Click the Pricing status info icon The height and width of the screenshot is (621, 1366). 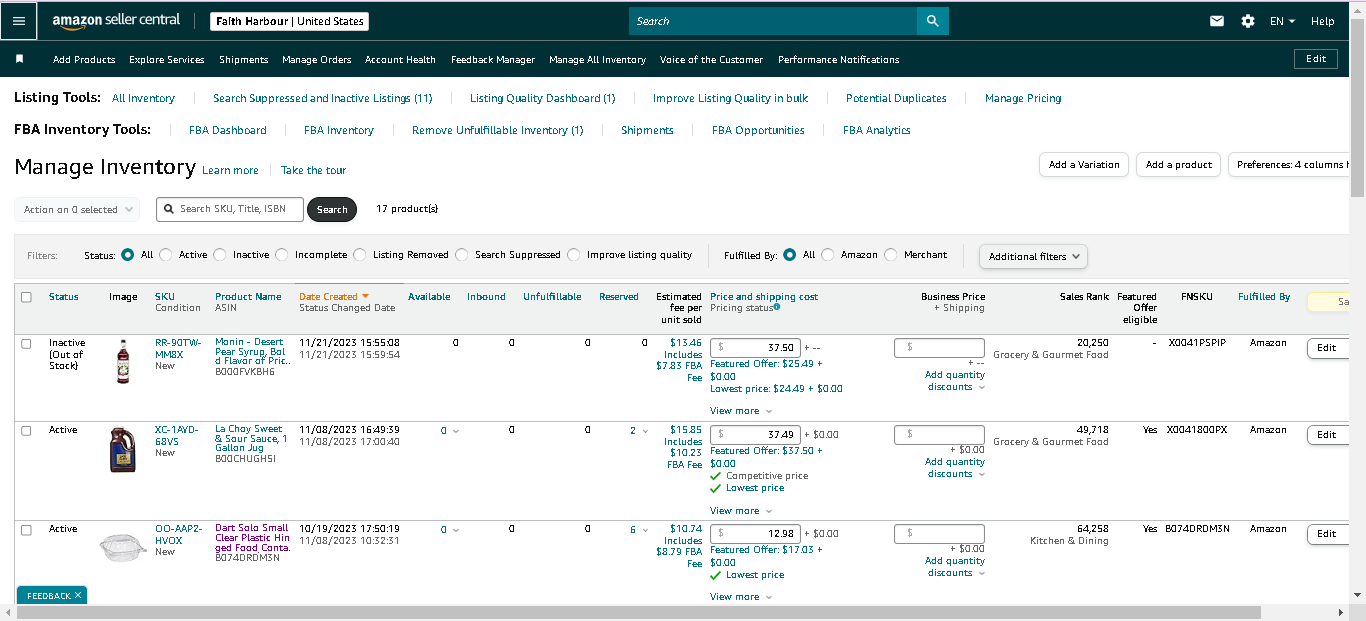[x=777, y=308]
